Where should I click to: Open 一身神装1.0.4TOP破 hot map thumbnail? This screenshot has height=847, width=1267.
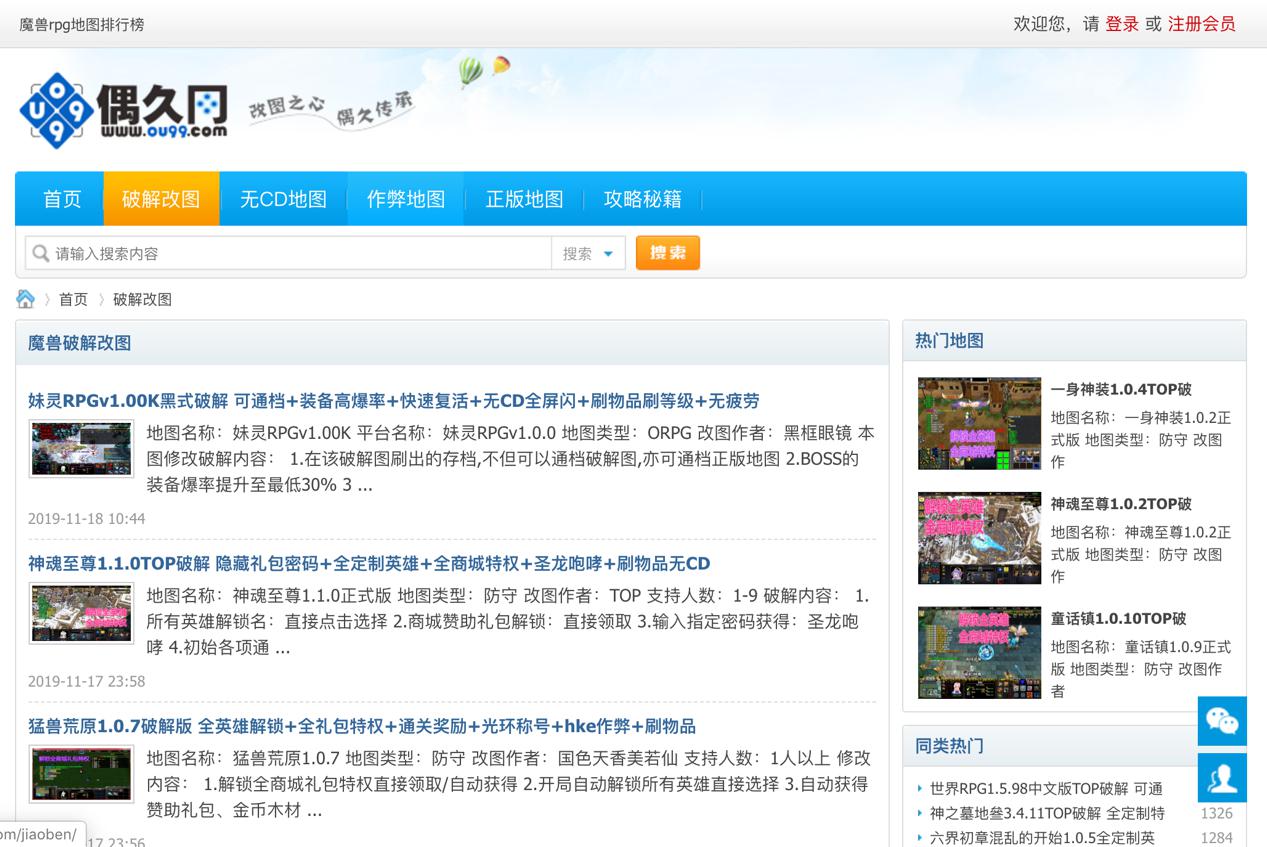[979, 424]
